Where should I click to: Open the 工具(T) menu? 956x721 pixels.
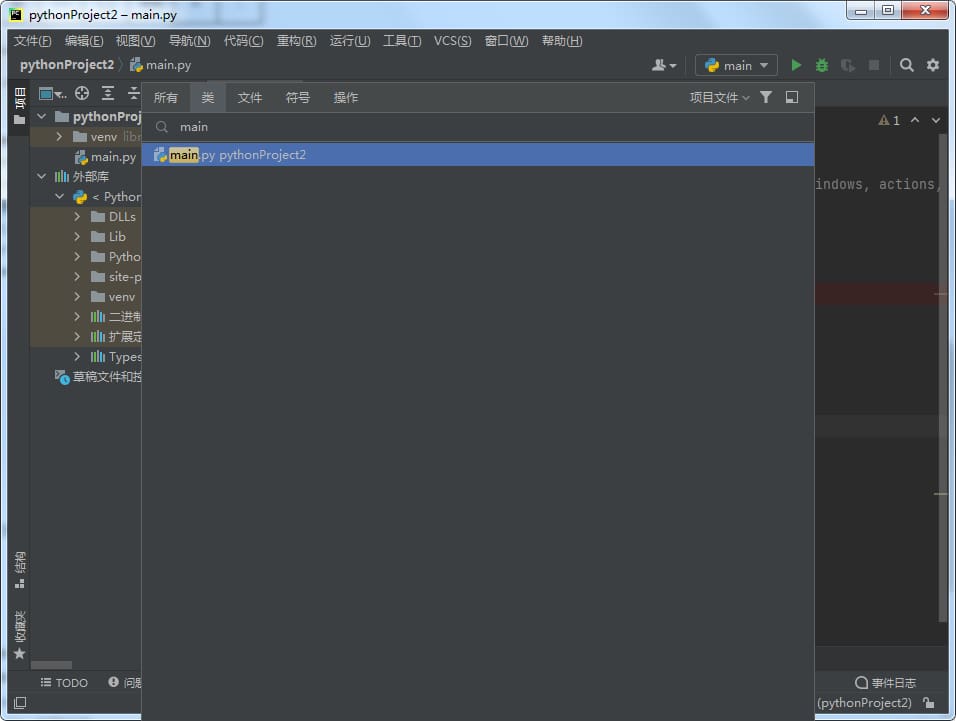point(402,41)
